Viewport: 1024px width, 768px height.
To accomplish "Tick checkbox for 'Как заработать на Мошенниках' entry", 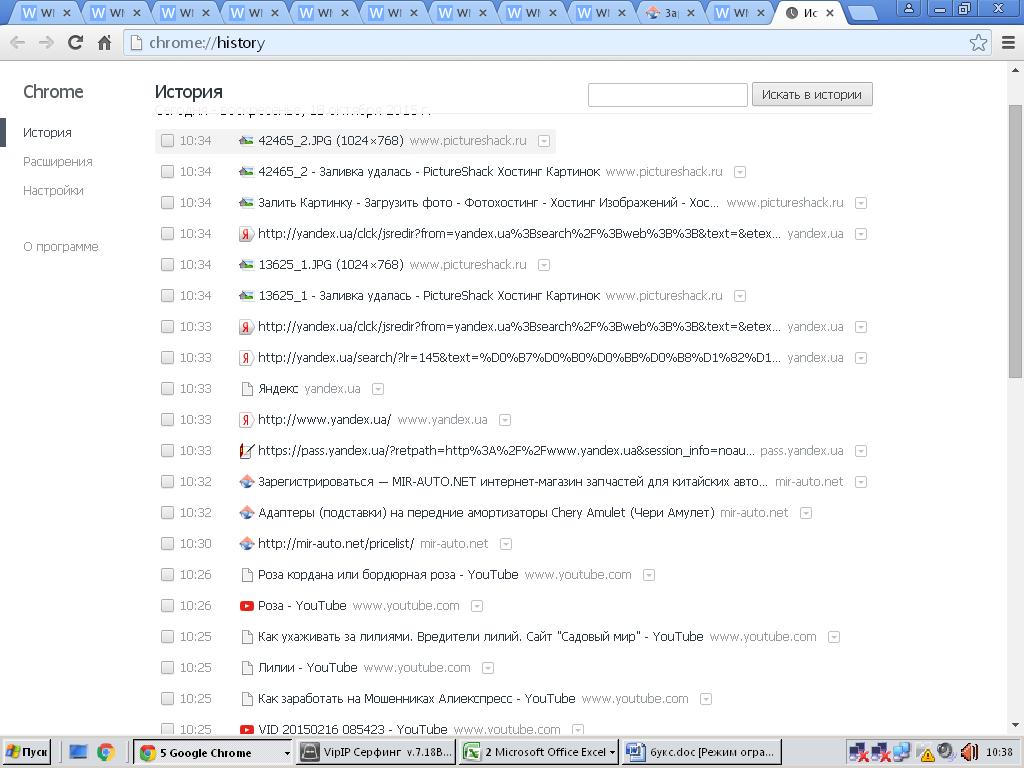I will (x=167, y=699).
